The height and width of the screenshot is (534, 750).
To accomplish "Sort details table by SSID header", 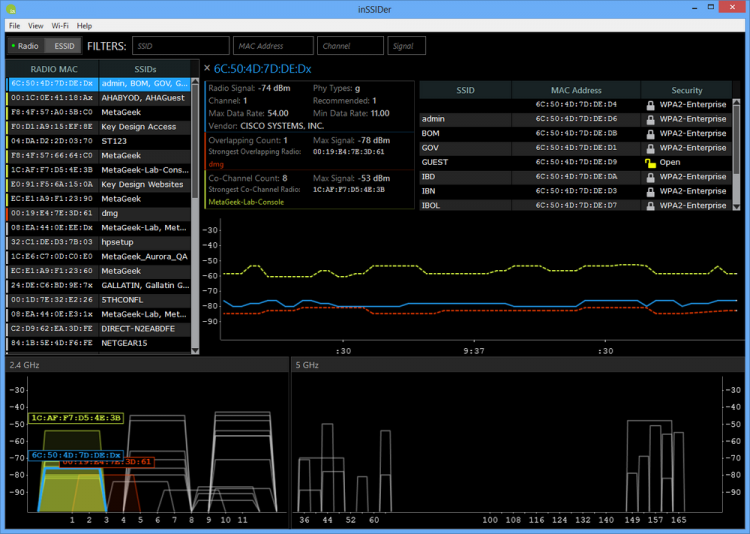I will [x=465, y=90].
